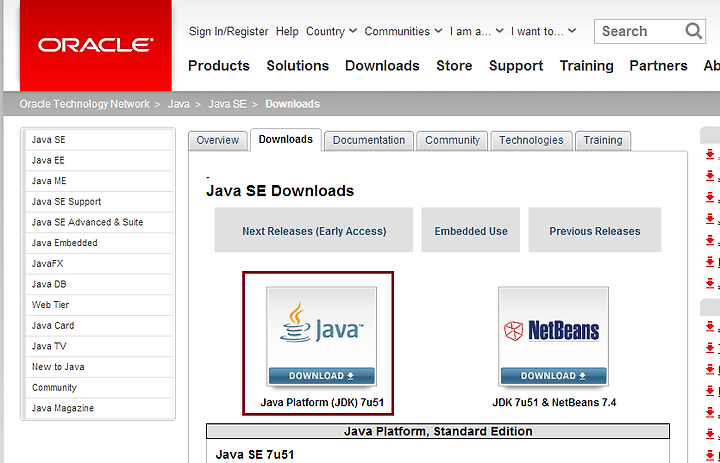This screenshot has height=463, width=720.
Task: Go to Oracle Technology Network breadcrumb
Action: click(x=84, y=104)
